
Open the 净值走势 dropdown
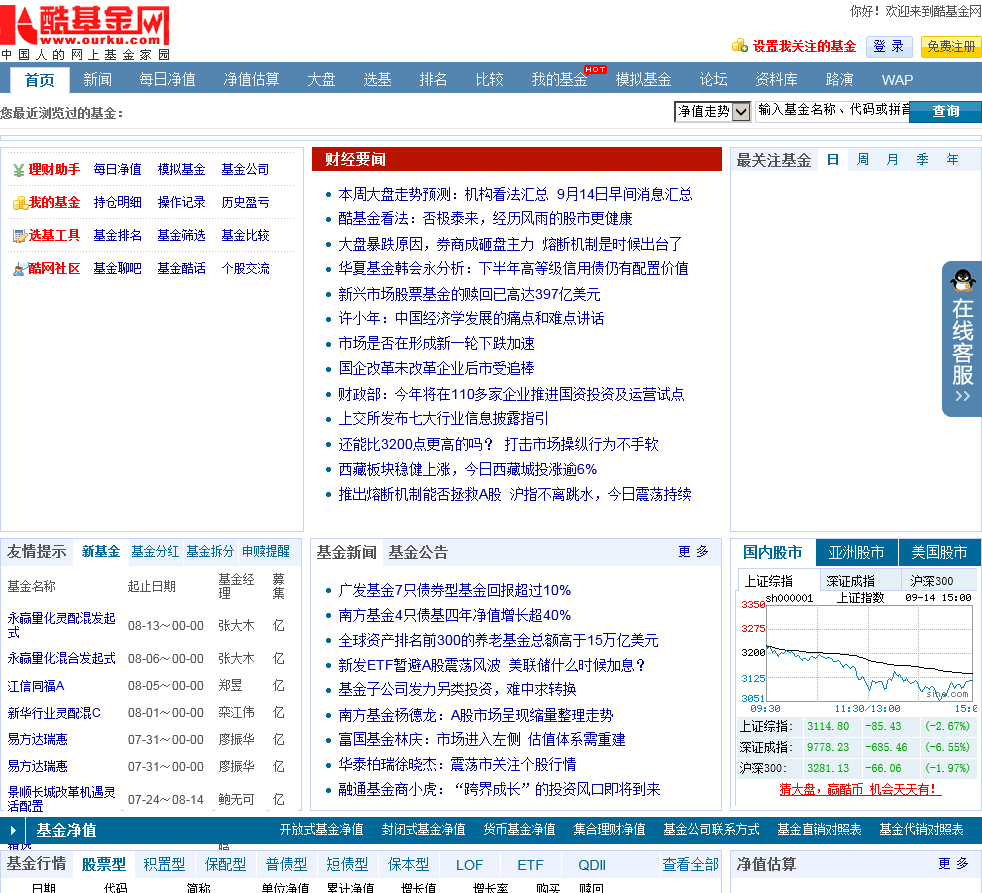pos(712,111)
